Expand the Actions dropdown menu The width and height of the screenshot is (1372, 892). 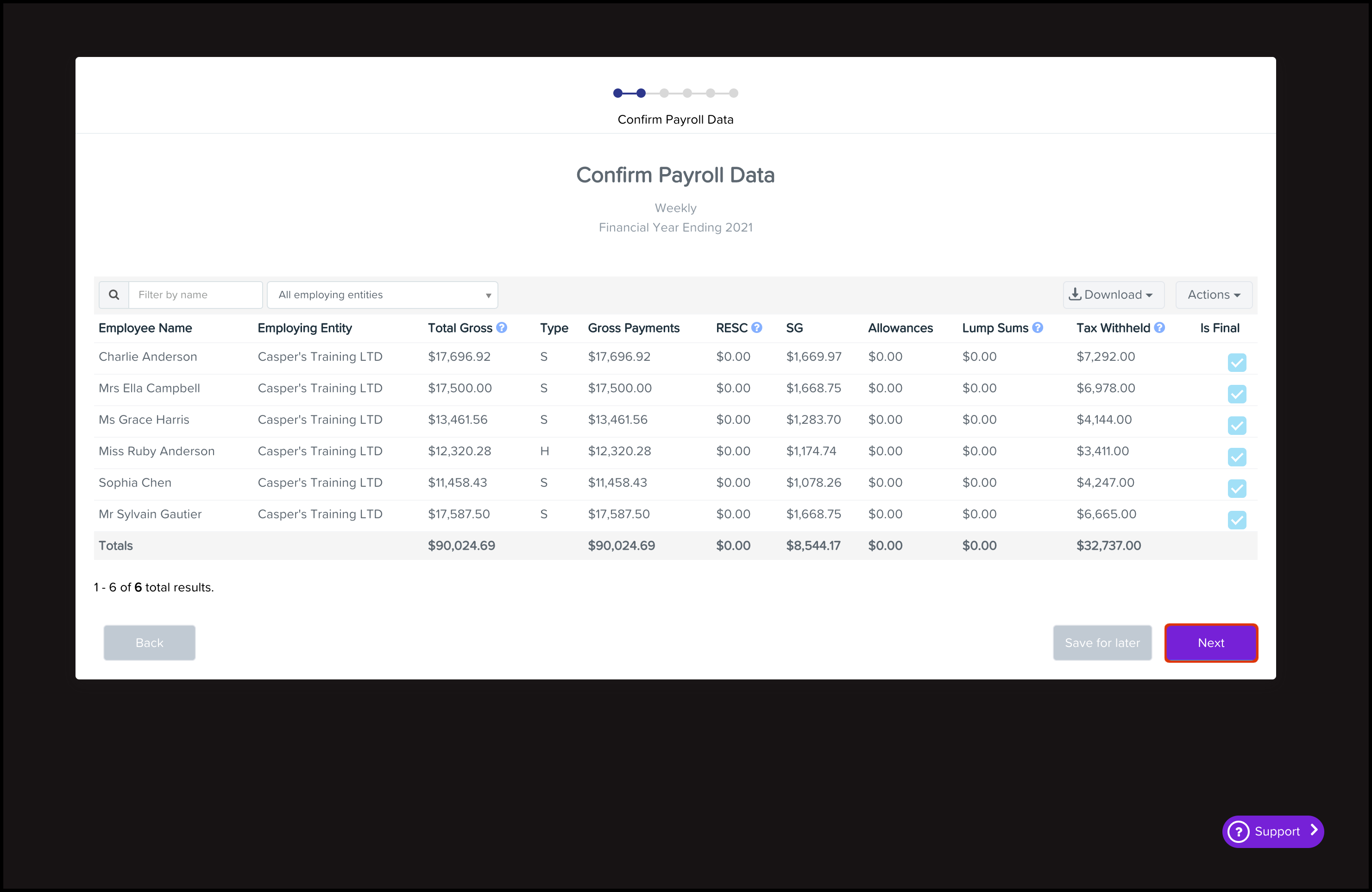tap(1214, 295)
